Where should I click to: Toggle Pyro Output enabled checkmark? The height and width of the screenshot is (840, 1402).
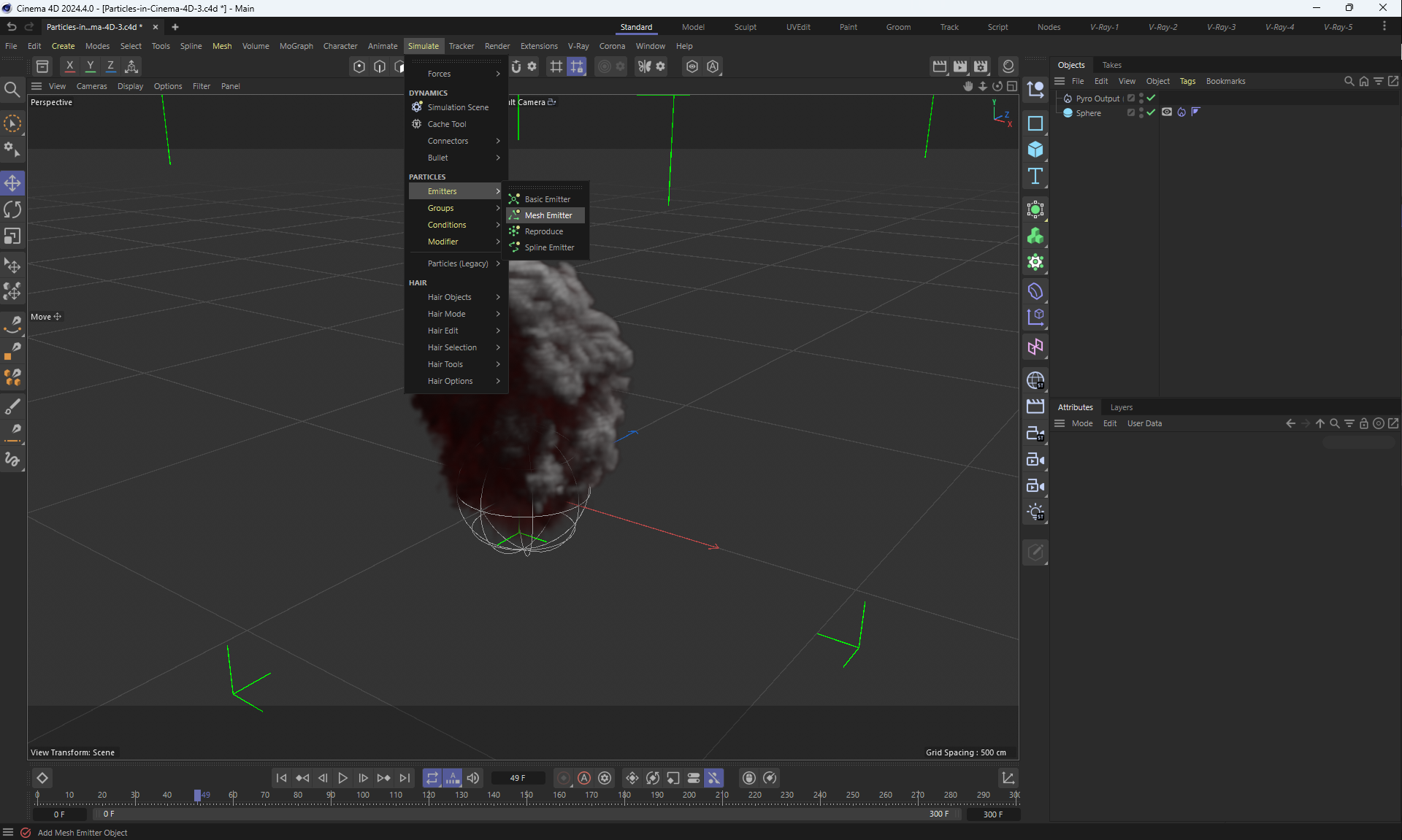tap(1151, 98)
